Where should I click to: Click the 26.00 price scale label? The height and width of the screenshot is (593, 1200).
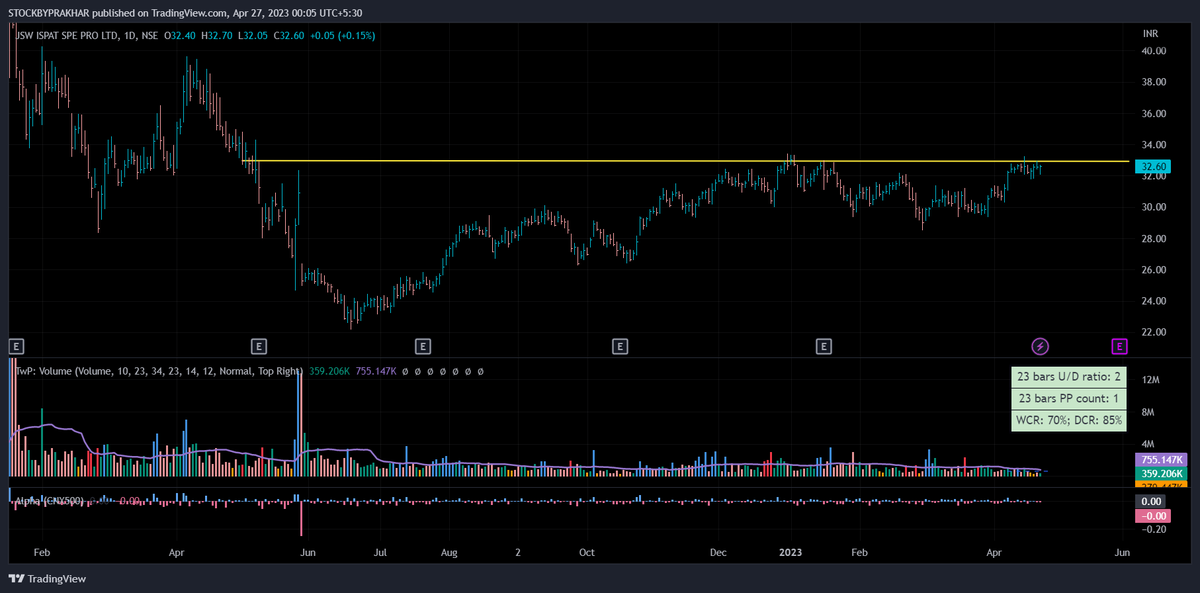click(1154, 270)
